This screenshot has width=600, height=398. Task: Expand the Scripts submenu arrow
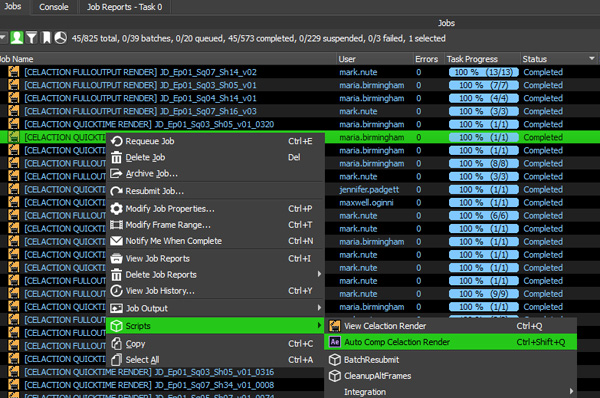click(319, 325)
